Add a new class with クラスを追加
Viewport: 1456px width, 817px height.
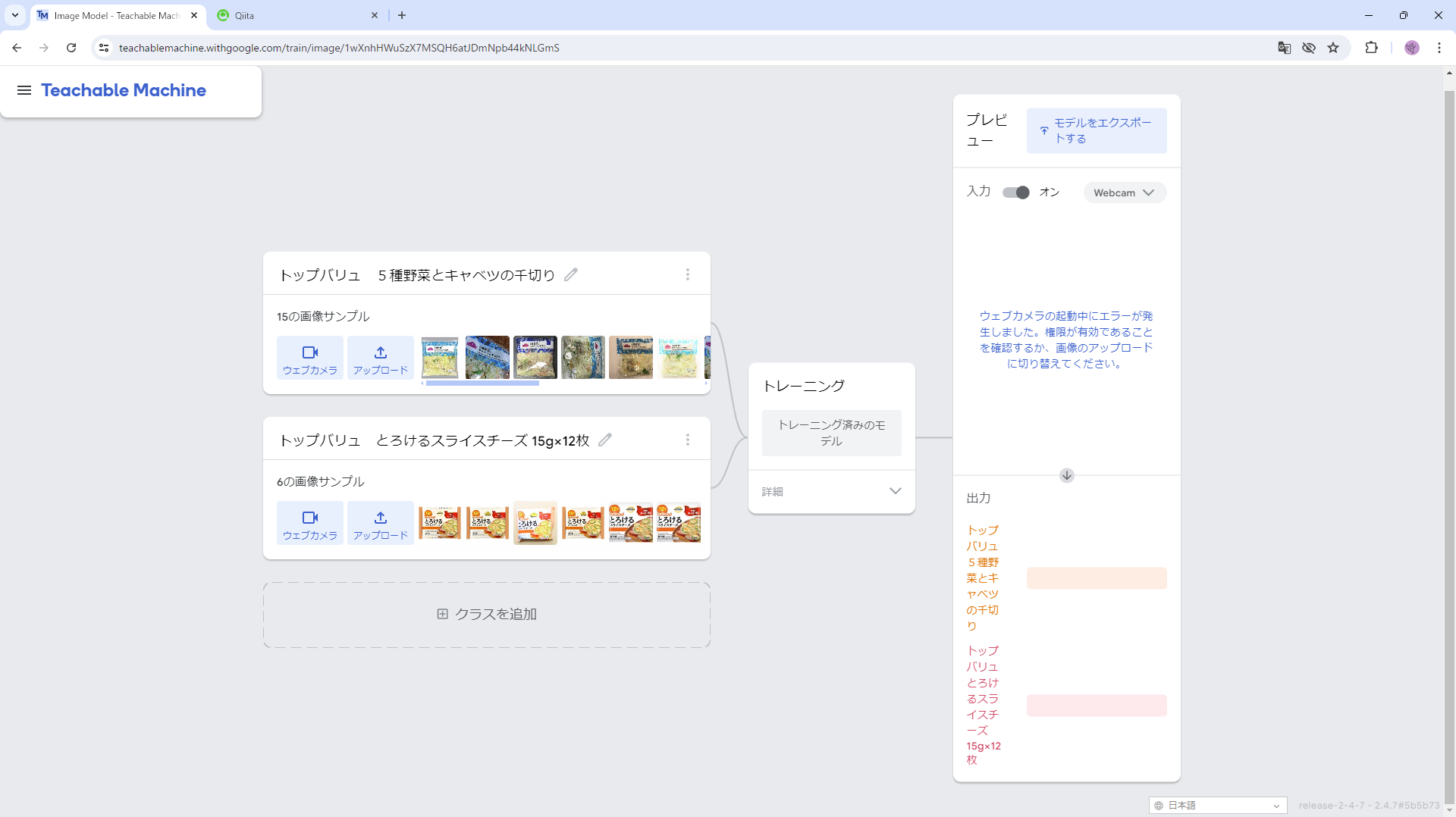click(x=486, y=614)
